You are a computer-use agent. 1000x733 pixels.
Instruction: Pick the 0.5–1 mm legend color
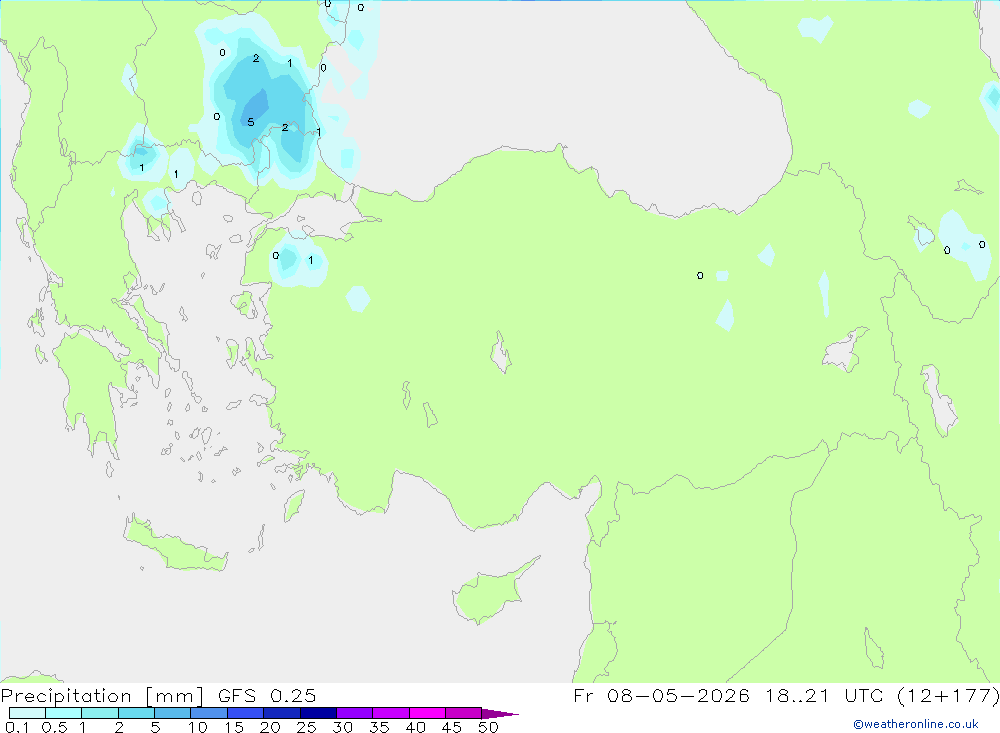pos(64,713)
